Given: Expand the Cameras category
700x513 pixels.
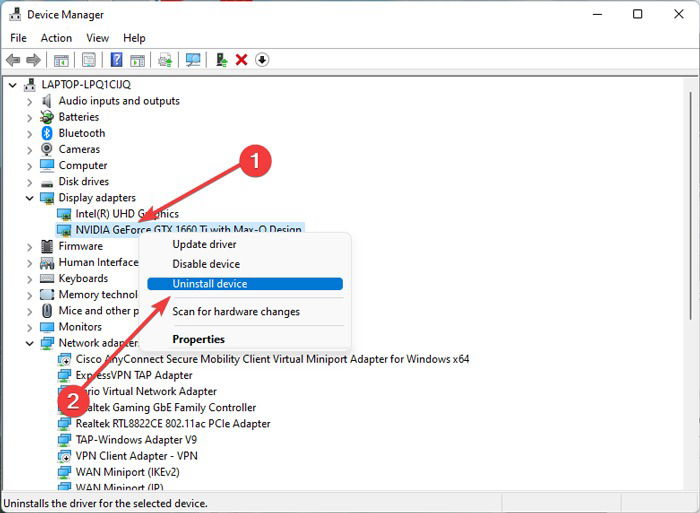Looking at the screenshot, I should coord(29,150).
